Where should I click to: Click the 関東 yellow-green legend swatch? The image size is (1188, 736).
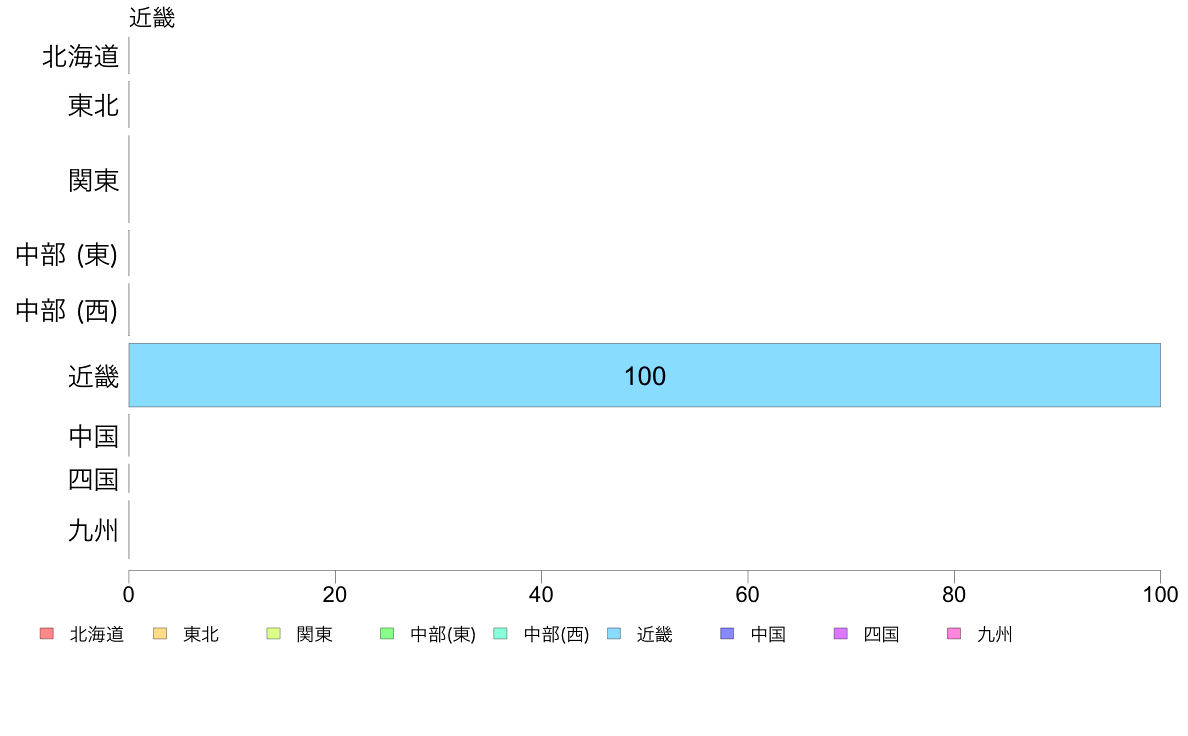273,634
